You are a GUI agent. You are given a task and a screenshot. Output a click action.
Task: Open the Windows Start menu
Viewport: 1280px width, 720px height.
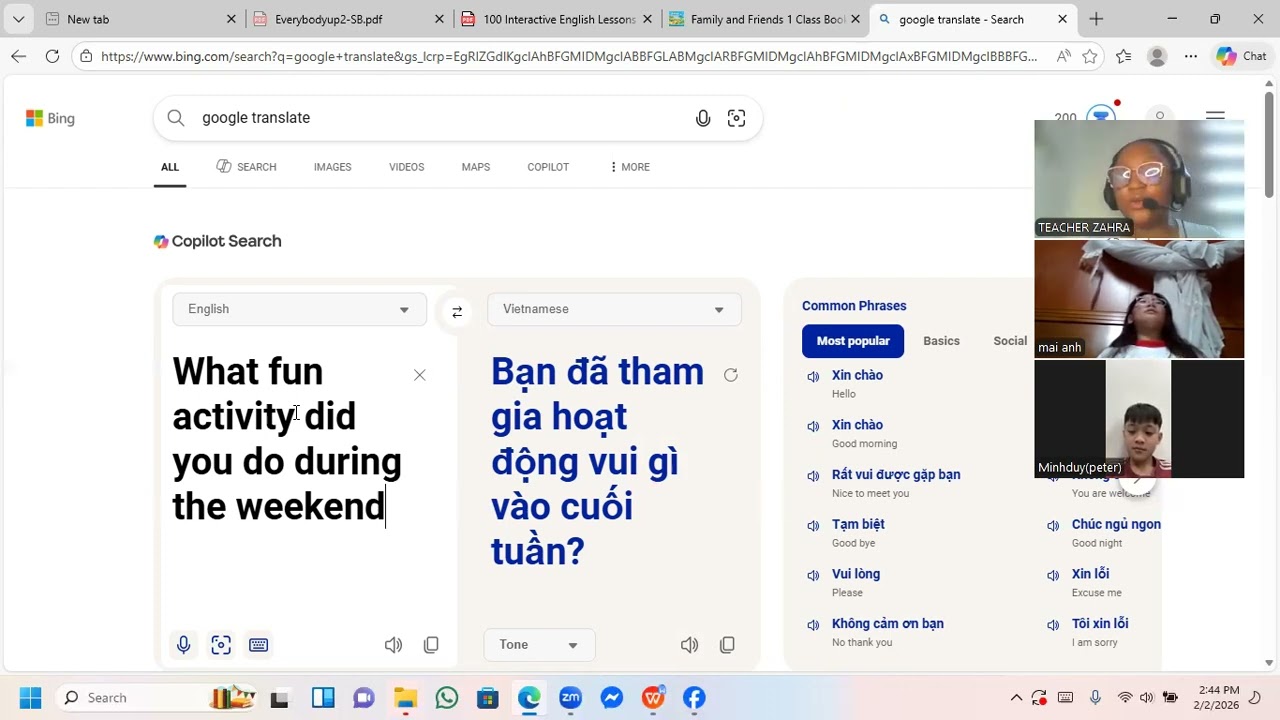(30, 698)
